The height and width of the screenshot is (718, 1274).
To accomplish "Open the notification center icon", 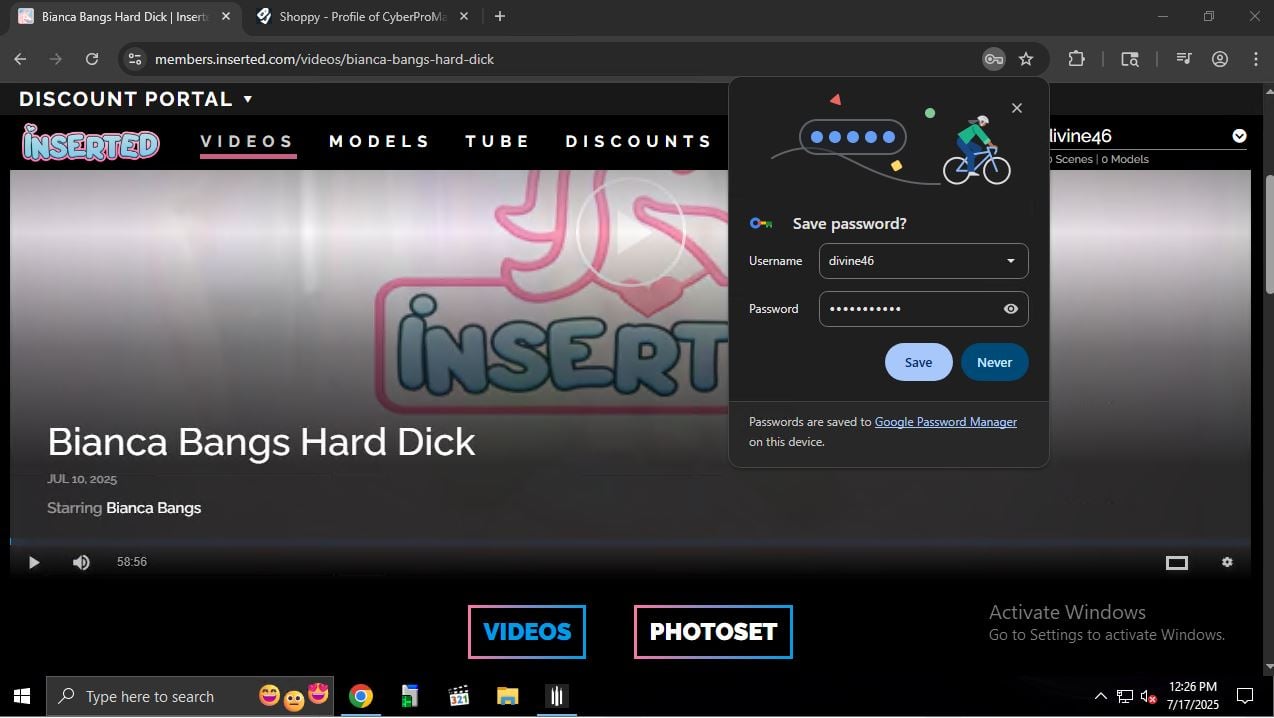I will (x=1245, y=696).
